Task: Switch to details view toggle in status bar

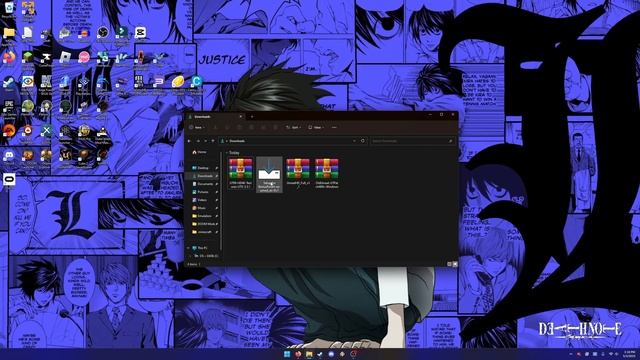Action: [449, 264]
